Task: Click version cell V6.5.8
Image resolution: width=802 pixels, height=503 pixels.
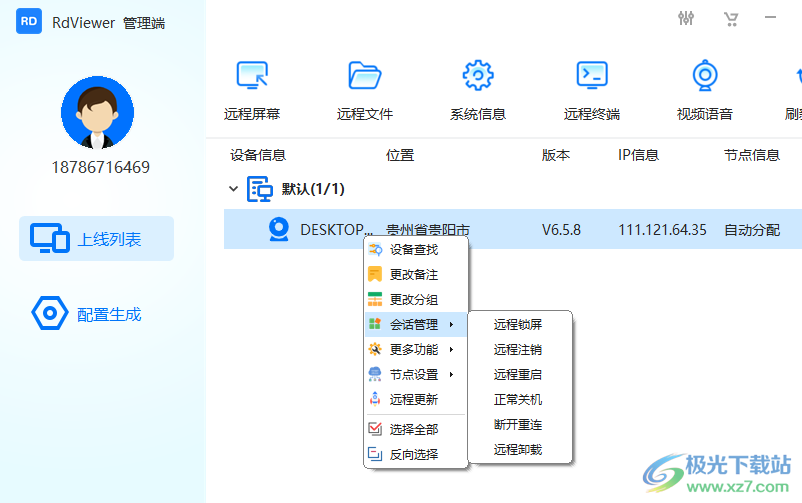Action: 561,230
